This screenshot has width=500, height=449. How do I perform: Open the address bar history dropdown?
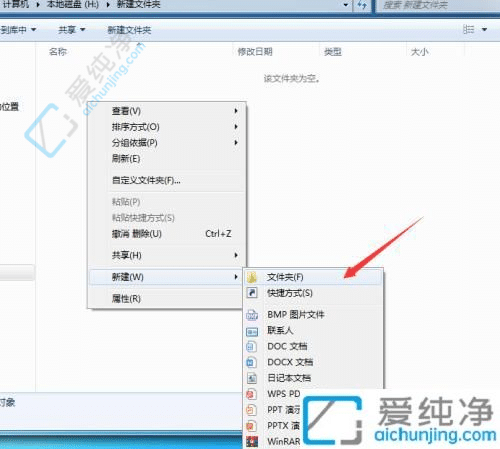(346, 5)
